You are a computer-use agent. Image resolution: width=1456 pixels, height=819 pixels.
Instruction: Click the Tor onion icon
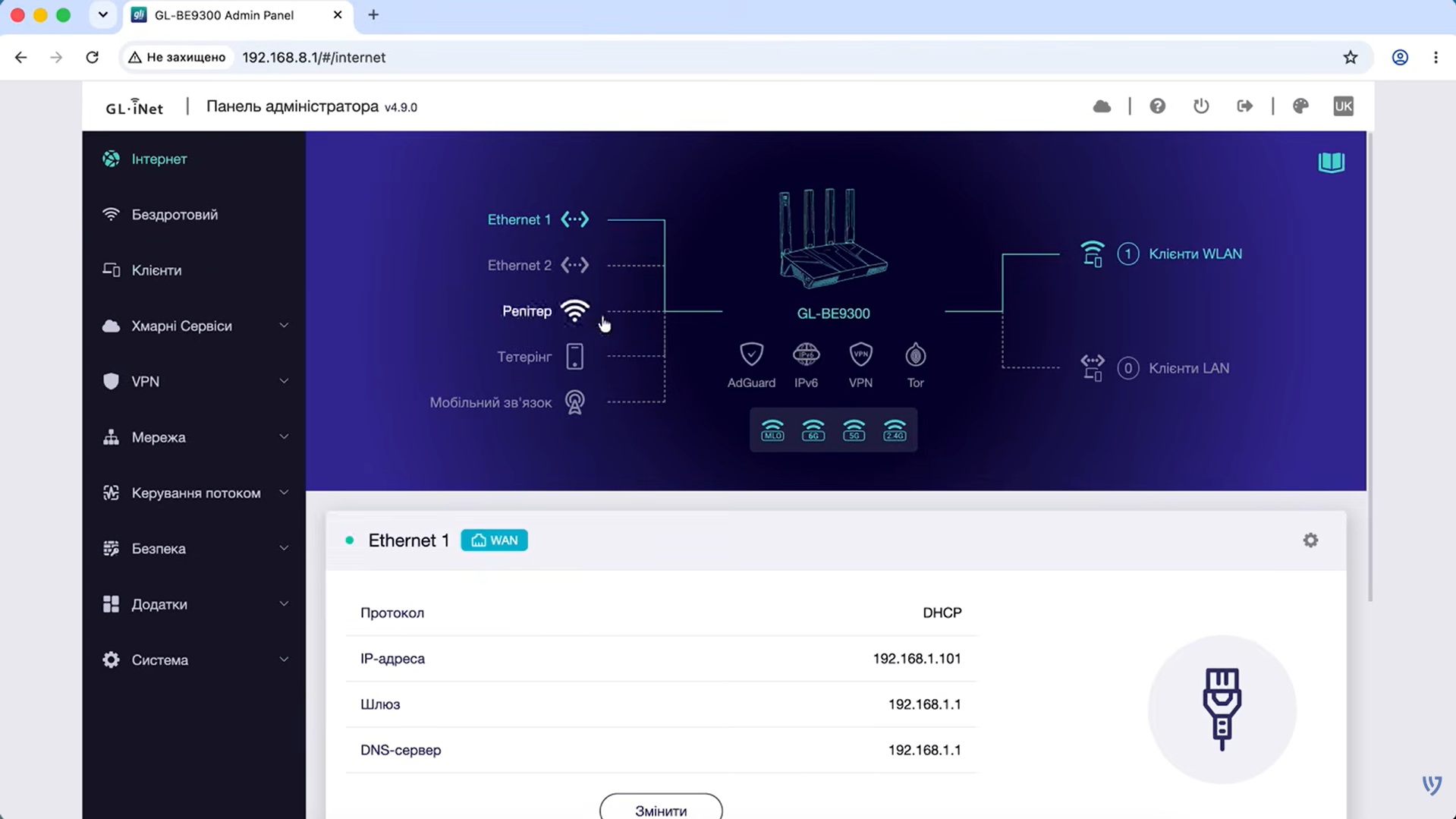tap(915, 354)
